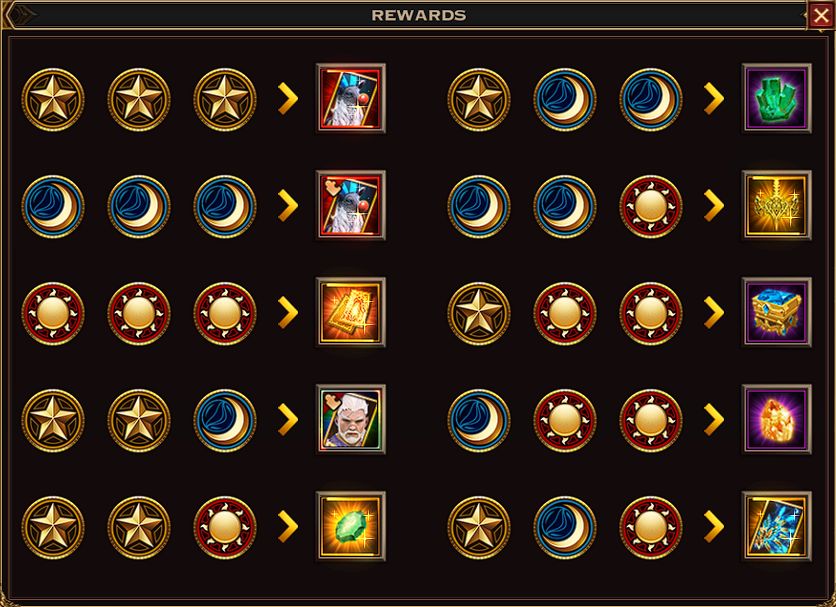Screen dimensions: 836x607
Task: Close the Rewards window
Action: [821, 15]
